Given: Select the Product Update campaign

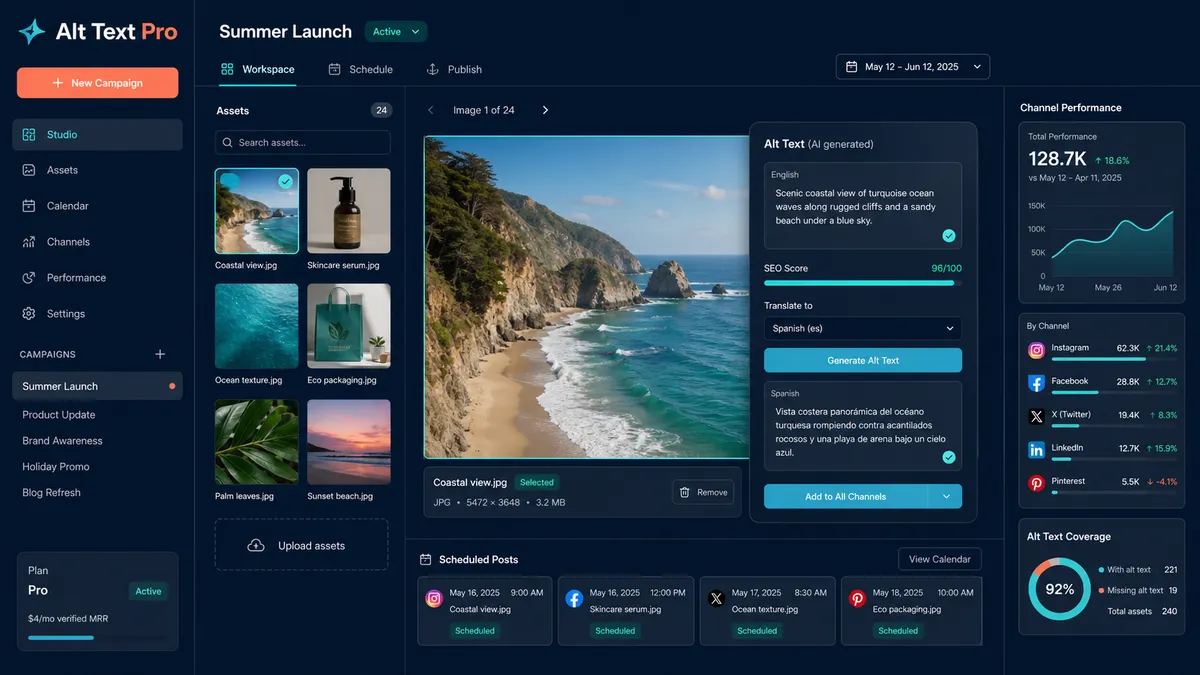Looking at the screenshot, I should [59, 414].
